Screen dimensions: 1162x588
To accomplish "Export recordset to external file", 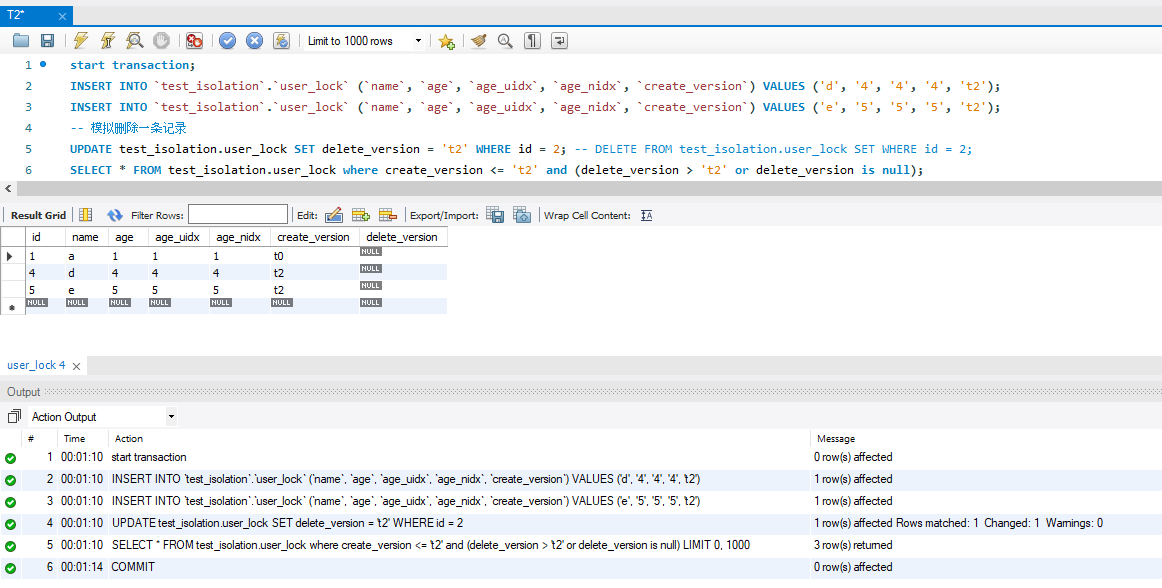I will click(495, 215).
